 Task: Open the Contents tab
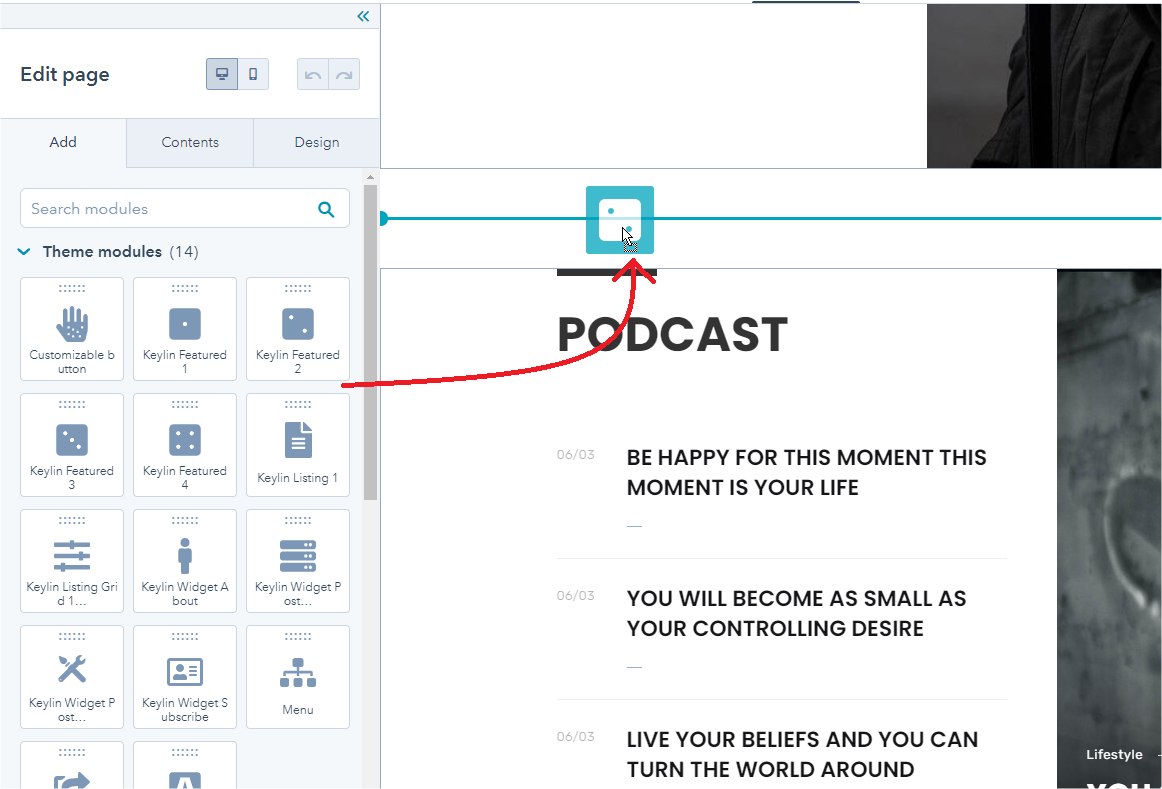coord(190,142)
